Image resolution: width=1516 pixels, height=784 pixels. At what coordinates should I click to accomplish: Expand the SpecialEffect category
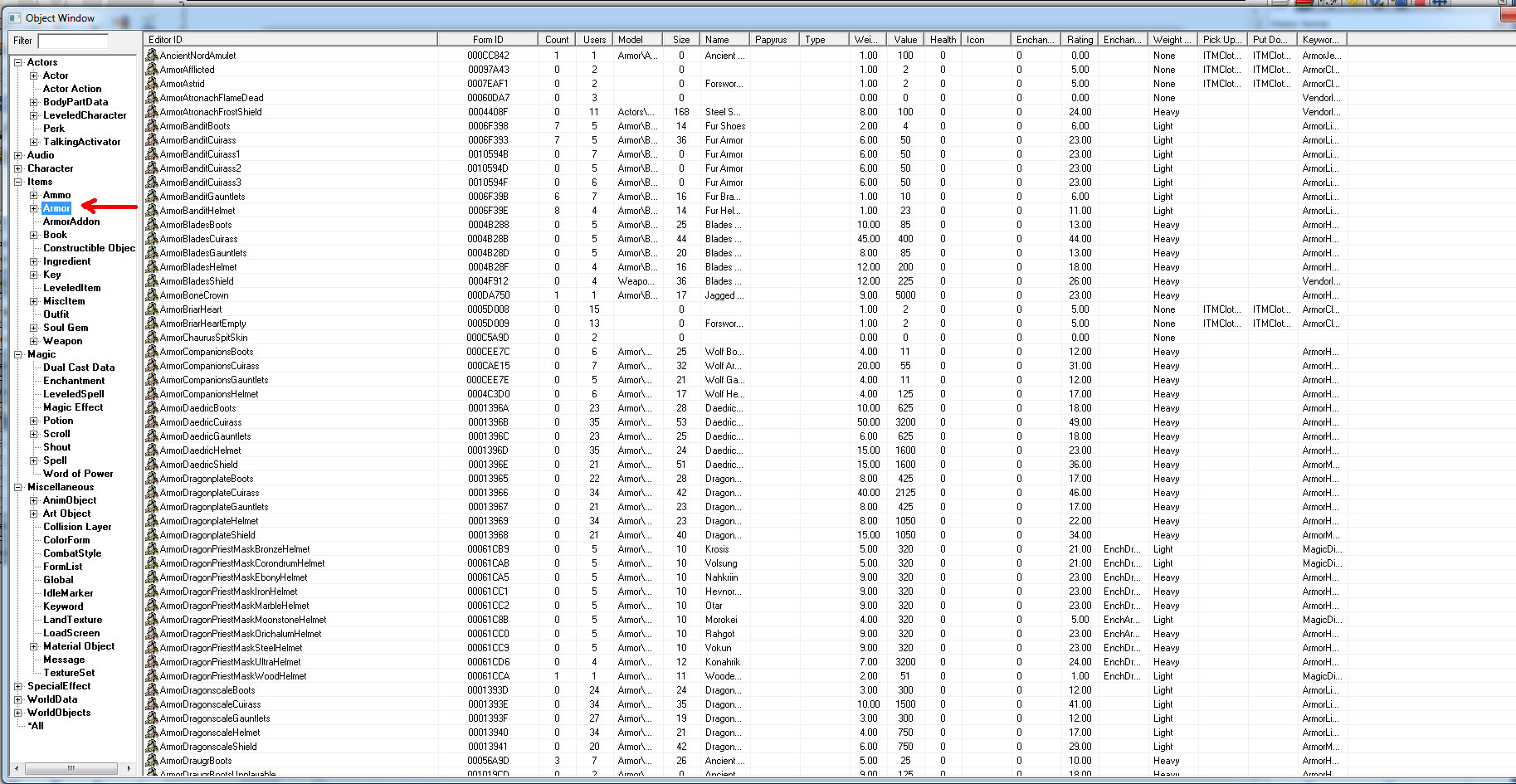tap(18, 686)
